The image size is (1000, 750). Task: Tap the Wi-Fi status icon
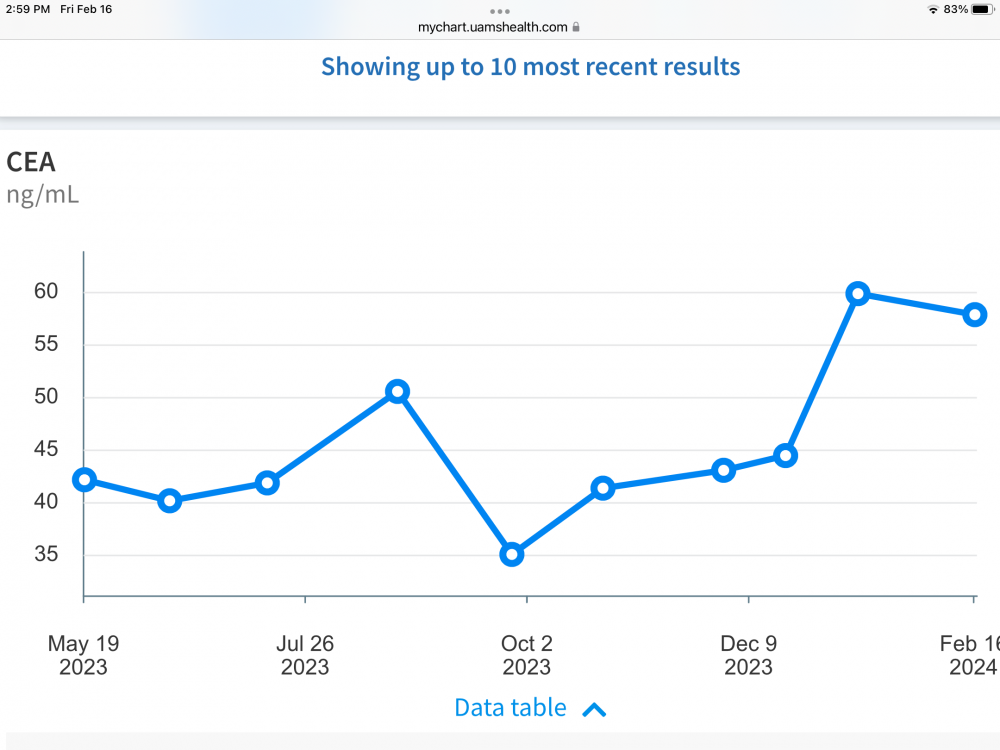pos(933,10)
